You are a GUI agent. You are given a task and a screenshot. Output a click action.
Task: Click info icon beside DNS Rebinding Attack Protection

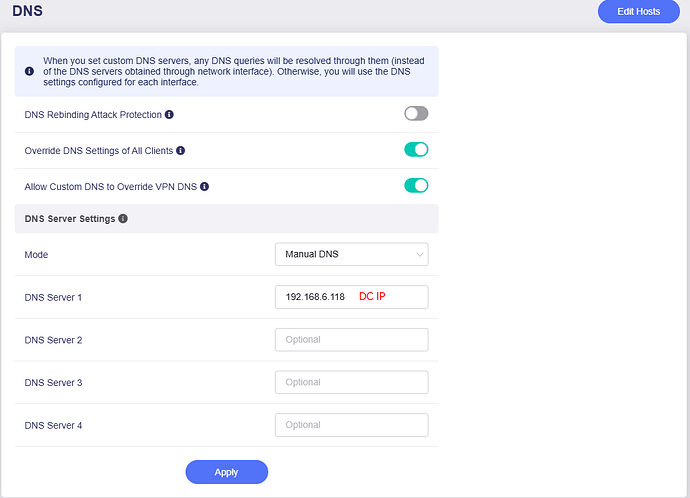point(169,115)
